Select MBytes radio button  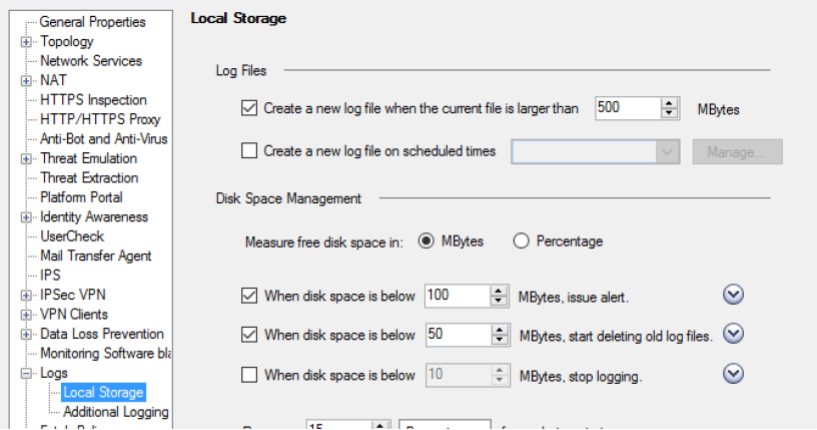tap(425, 241)
